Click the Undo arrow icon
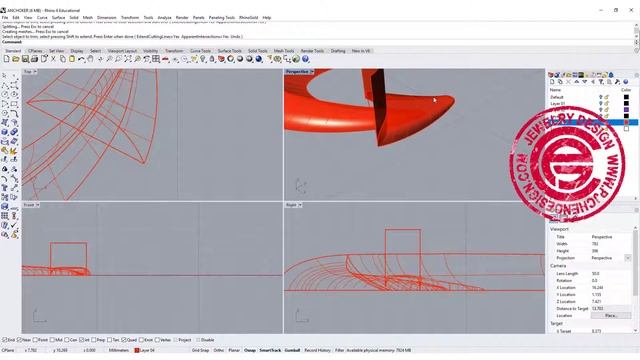The image size is (640, 360). (81, 59)
